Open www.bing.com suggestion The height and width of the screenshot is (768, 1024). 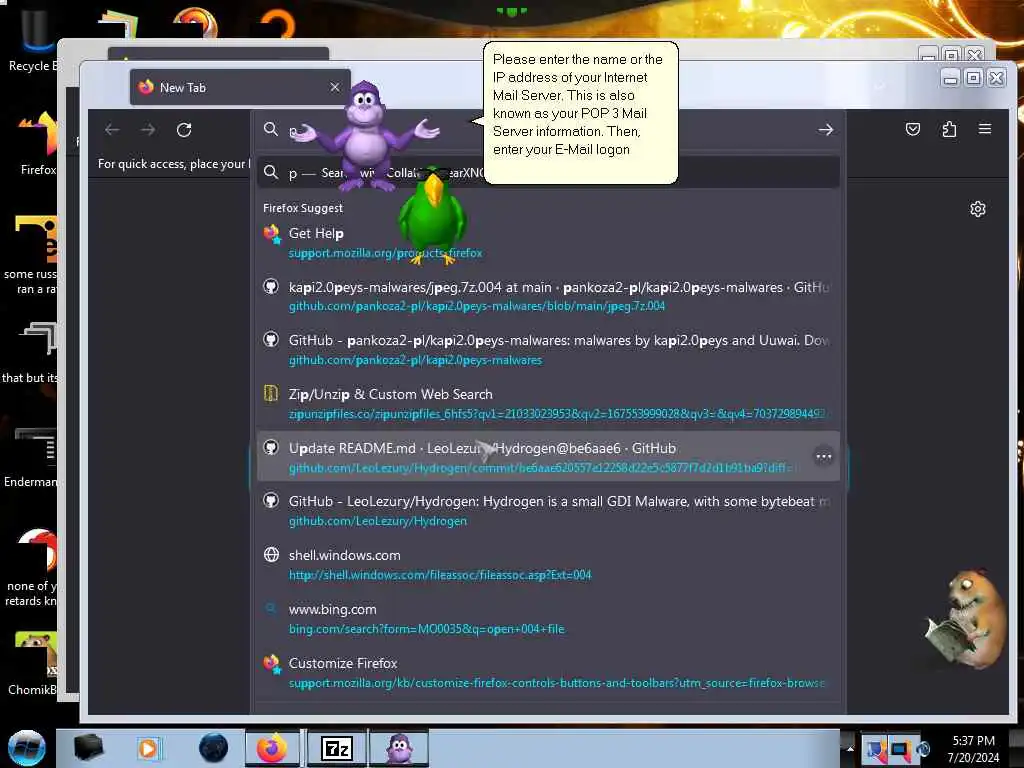pyautogui.click(x=549, y=618)
